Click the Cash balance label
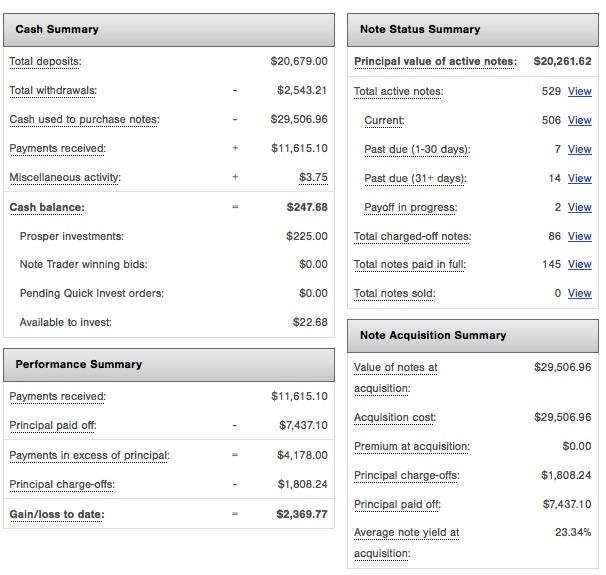The height and width of the screenshot is (575, 606). click(x=47, y=207)
